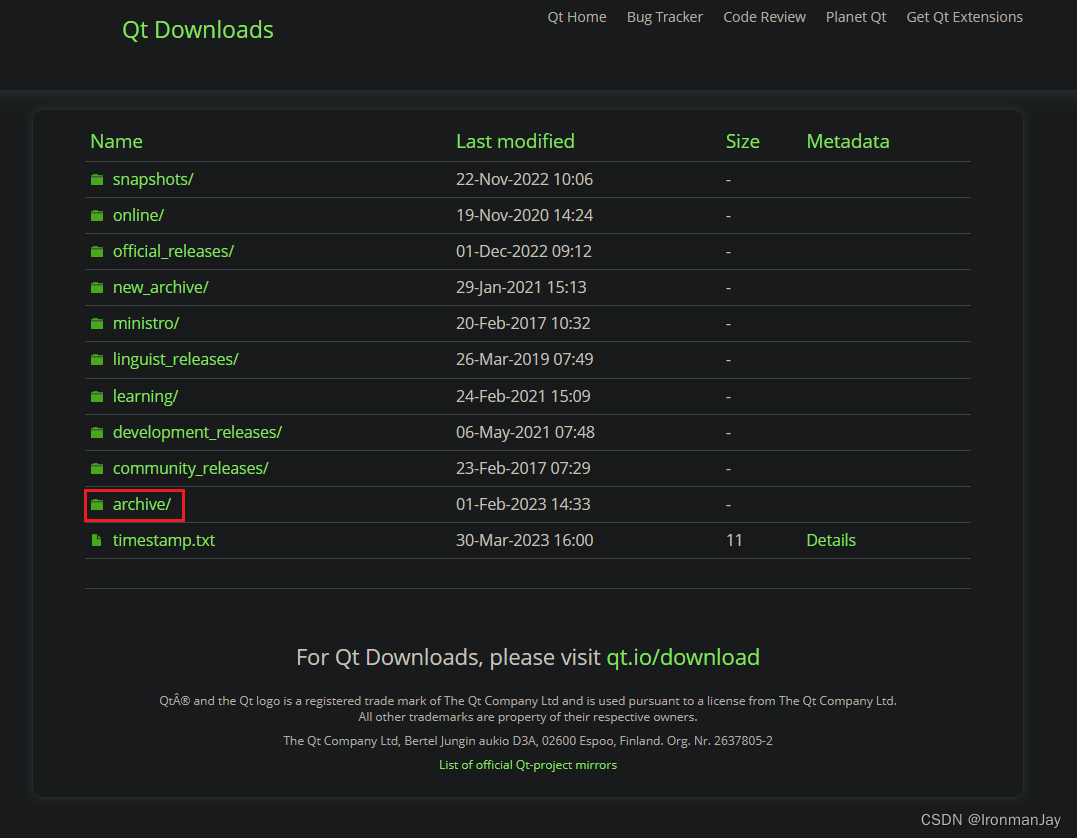Click the Last modified column header

coord(515,141)
